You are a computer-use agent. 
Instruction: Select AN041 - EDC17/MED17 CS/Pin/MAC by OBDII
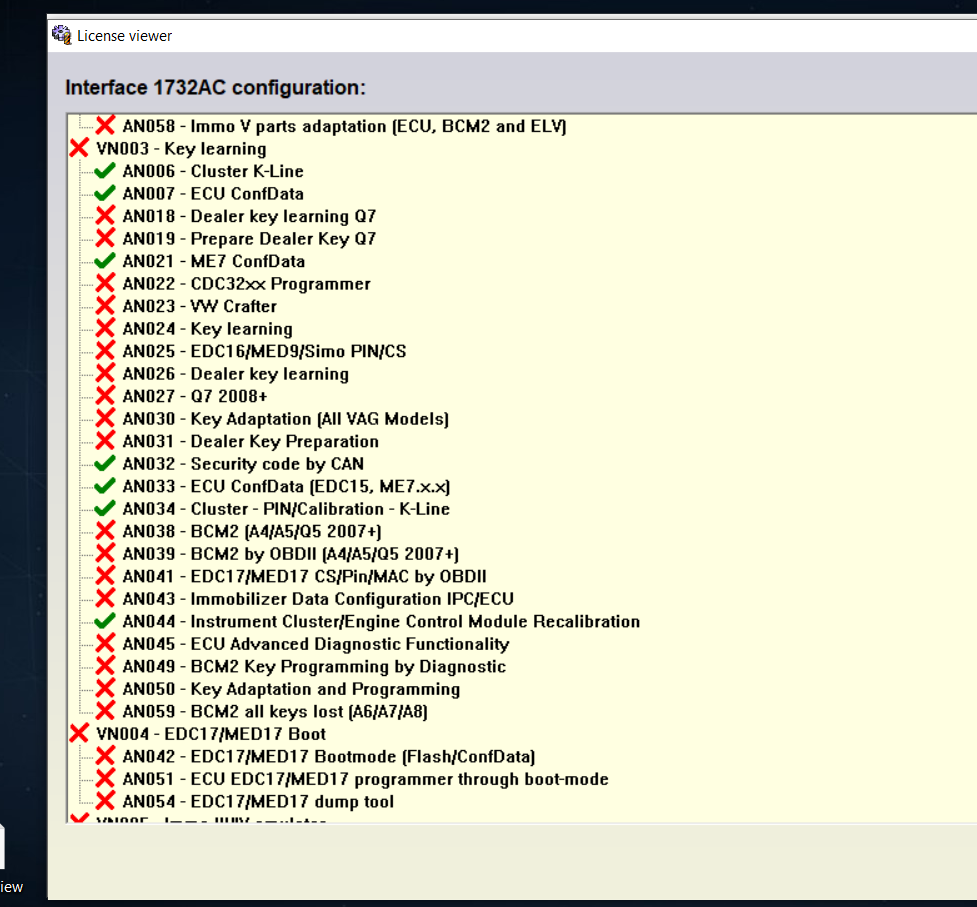[304, 576]
